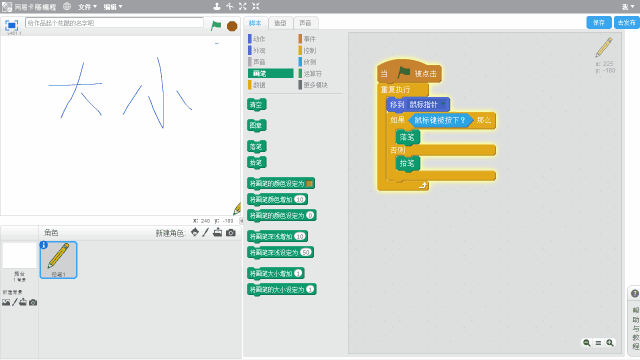Click the 落笔 block inside the script
Image resolution: width=640 pixels, height=360 pixels.
408,137
